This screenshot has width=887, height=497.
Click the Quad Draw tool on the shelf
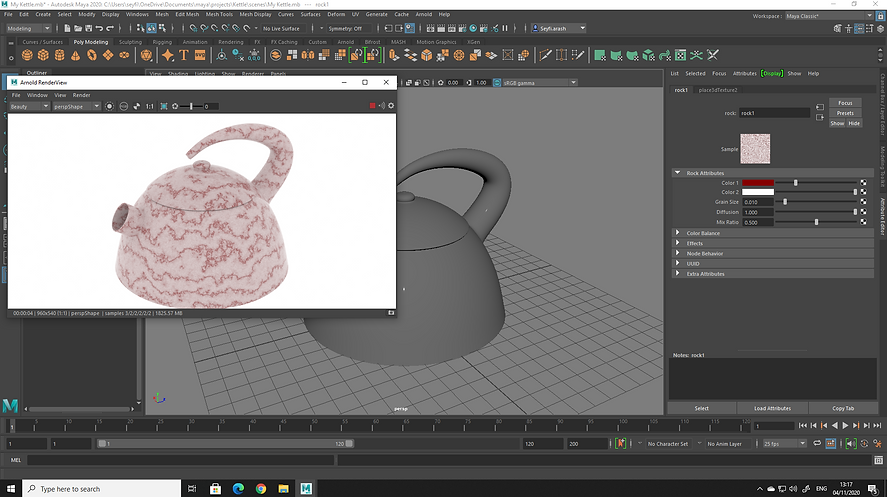pyautogui.click(x=578, y=55)
